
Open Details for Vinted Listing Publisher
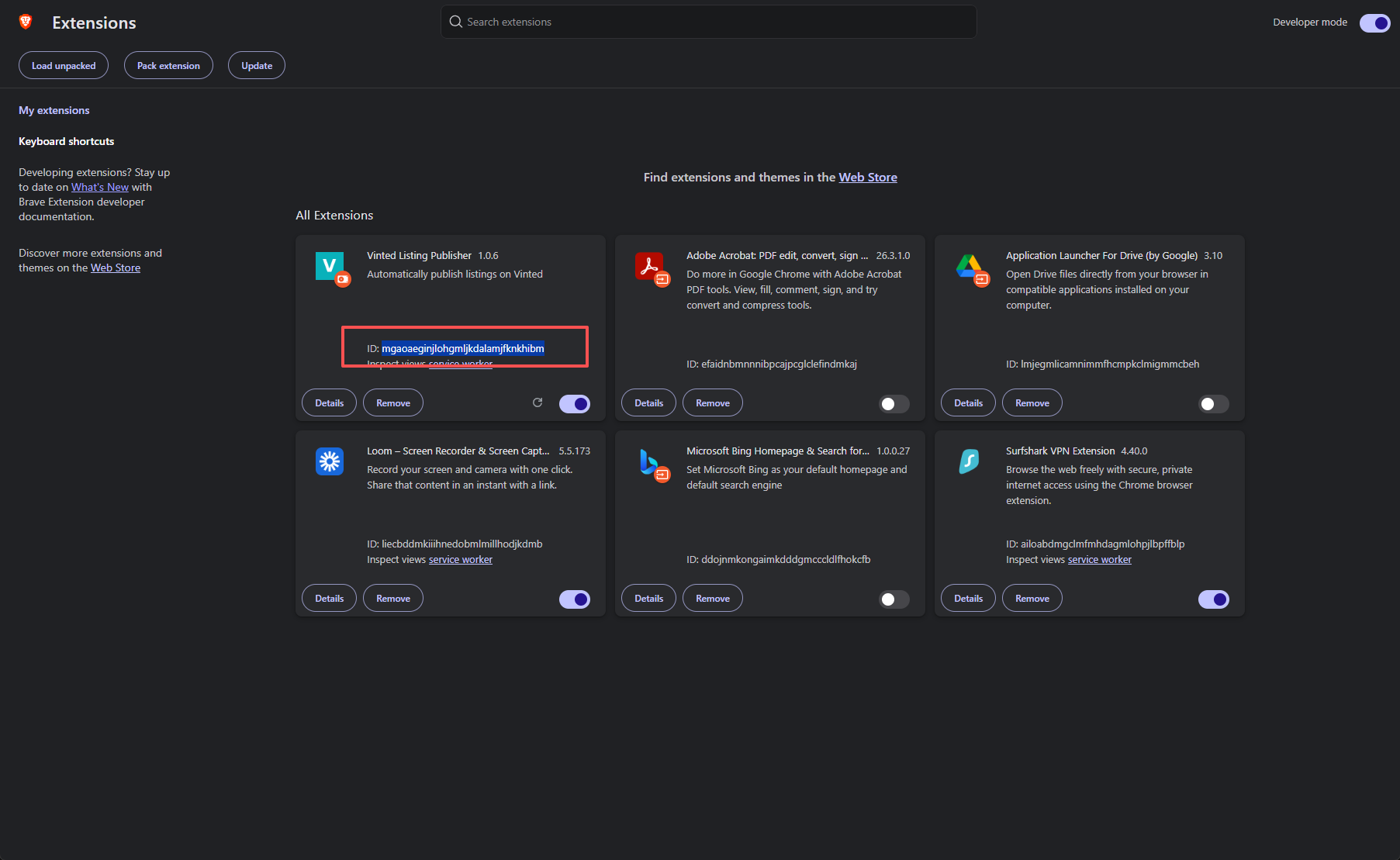(x=329, y=402)
